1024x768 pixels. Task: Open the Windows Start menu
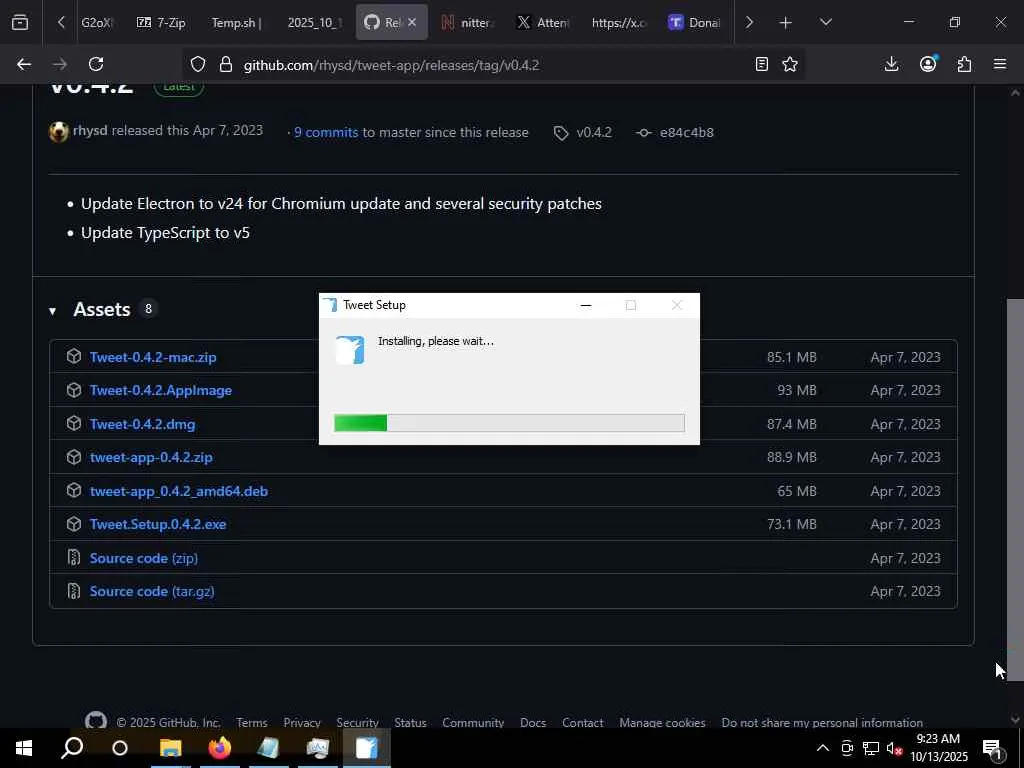[x=24, y=748]
